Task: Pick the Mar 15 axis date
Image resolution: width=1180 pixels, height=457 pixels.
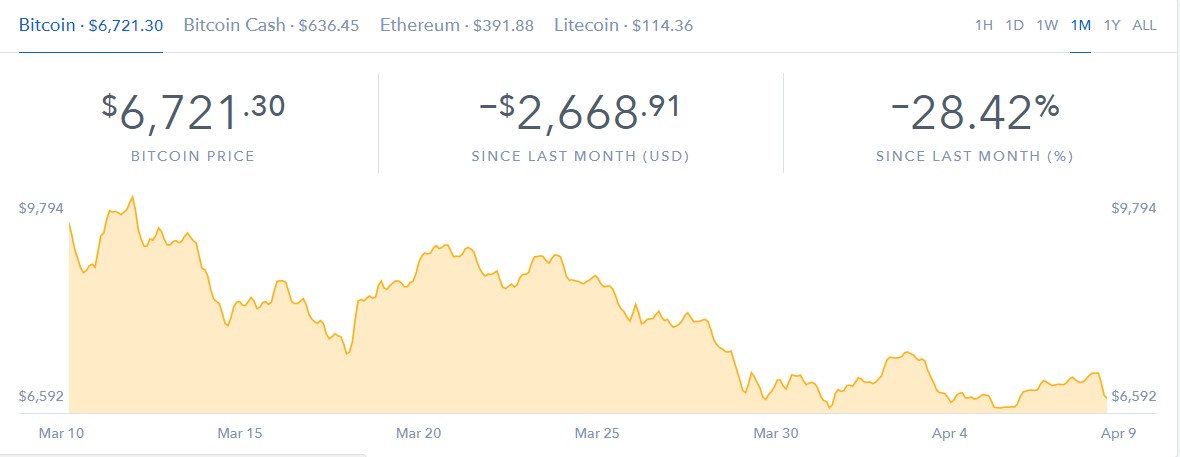Action: (240, 434)
